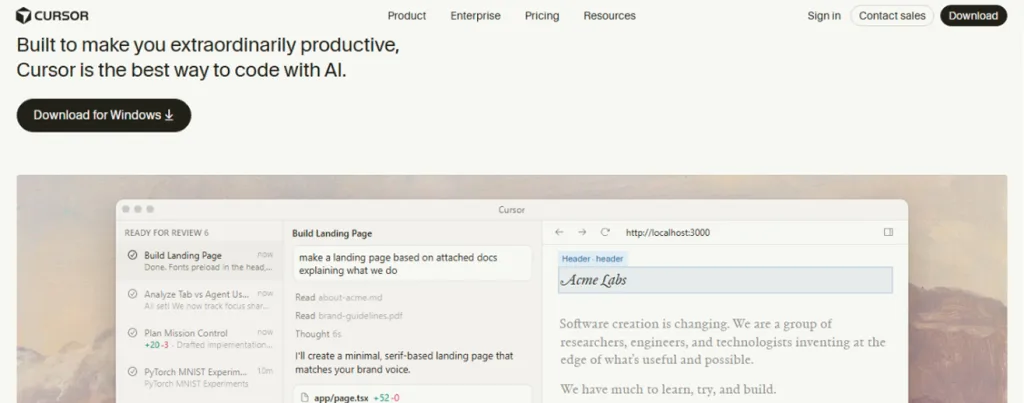Click the Read about-acme.md line

point(338,297)
